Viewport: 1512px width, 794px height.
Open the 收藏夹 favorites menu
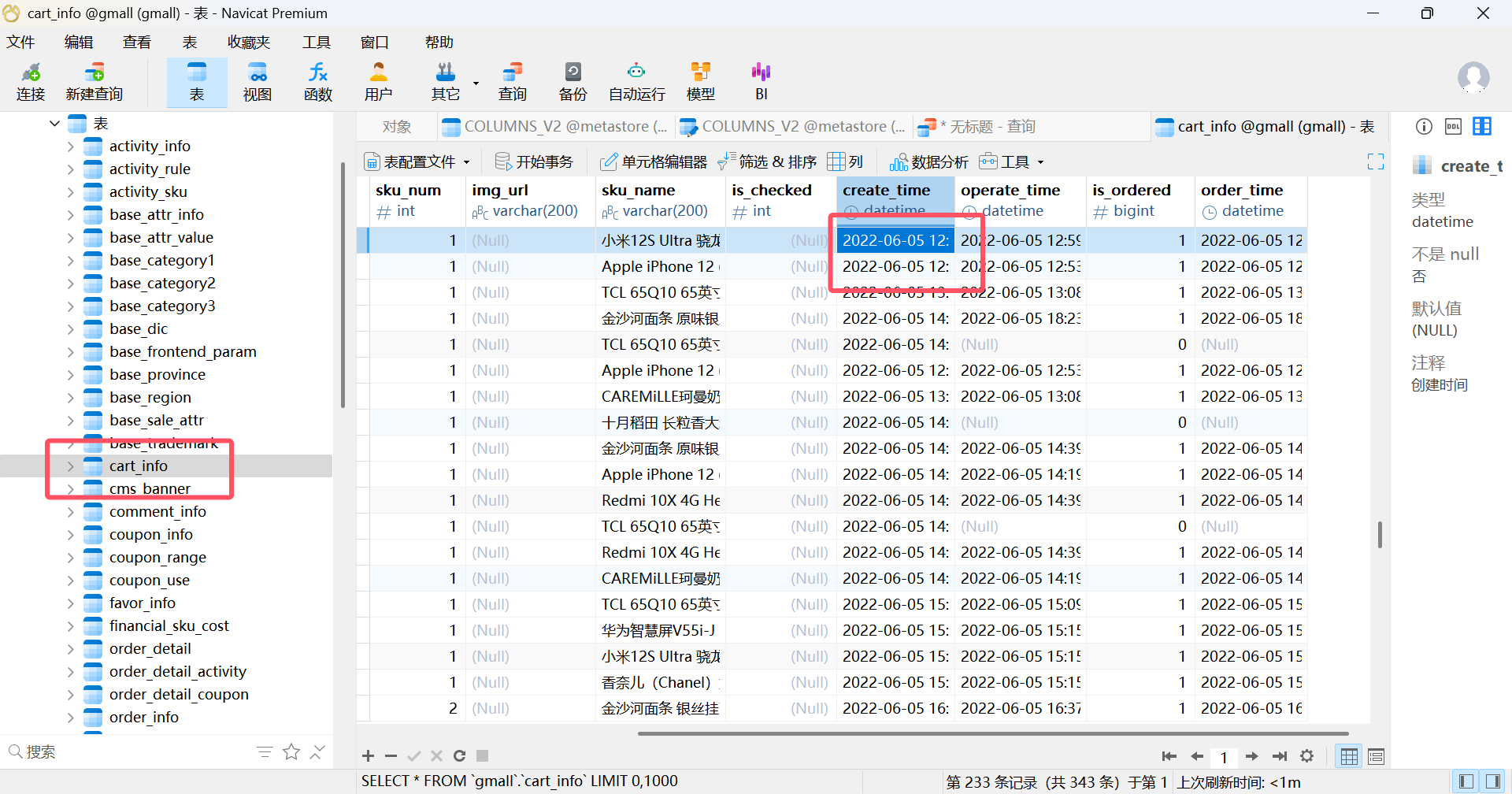[249, 43]
